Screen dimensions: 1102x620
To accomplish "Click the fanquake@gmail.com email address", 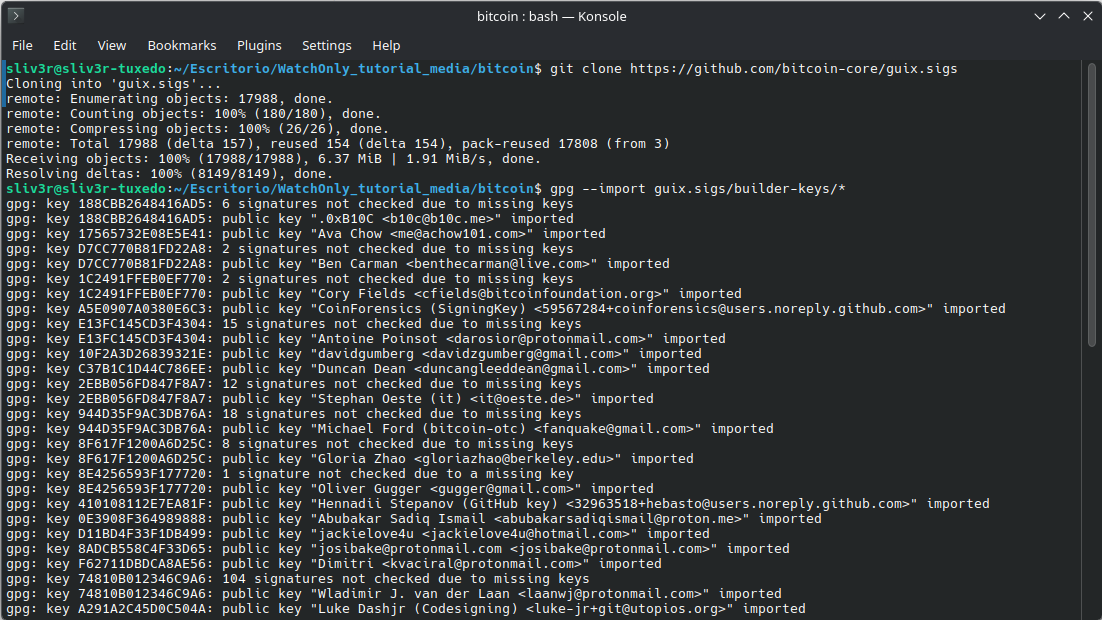I will tap(614, 429).
